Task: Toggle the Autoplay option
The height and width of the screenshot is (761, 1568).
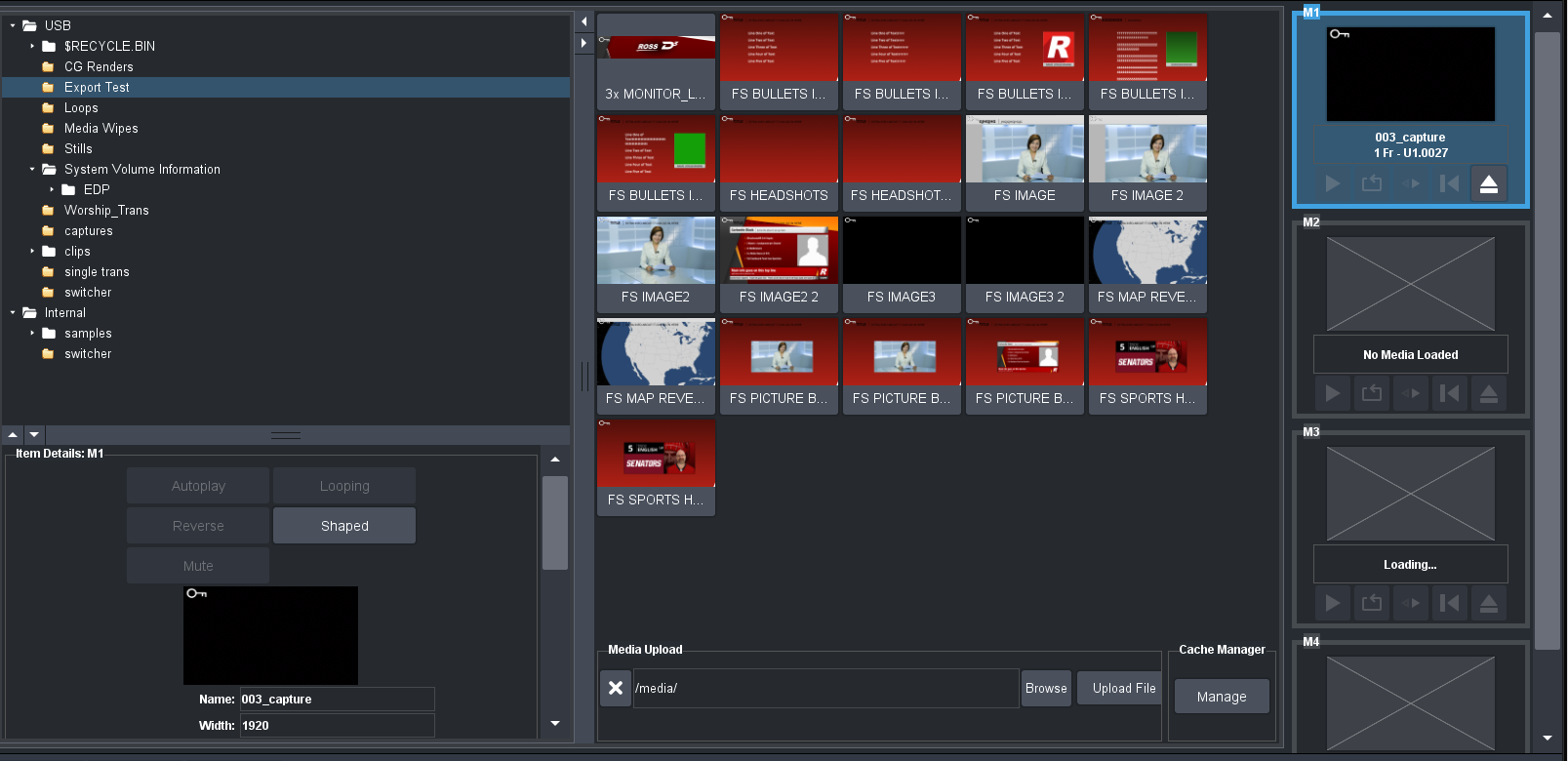Action: pos(198,486)
